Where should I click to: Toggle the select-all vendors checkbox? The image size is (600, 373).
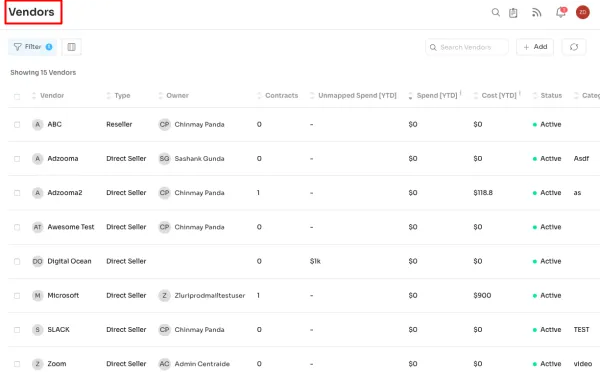tap(17, 96)
